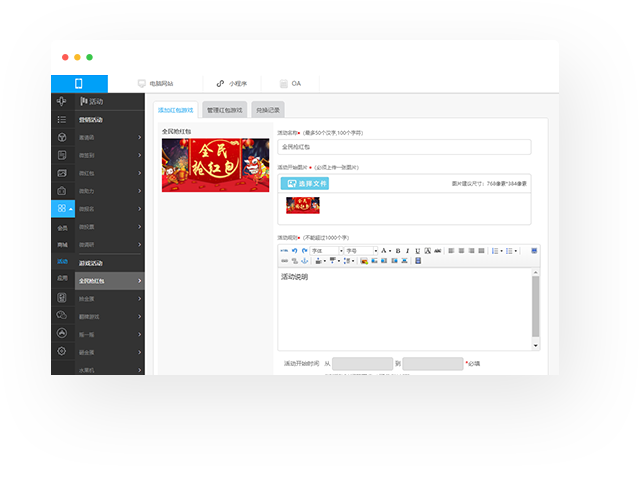Collapse the highlighted four-squares grid icon

[x=63, y=209]
